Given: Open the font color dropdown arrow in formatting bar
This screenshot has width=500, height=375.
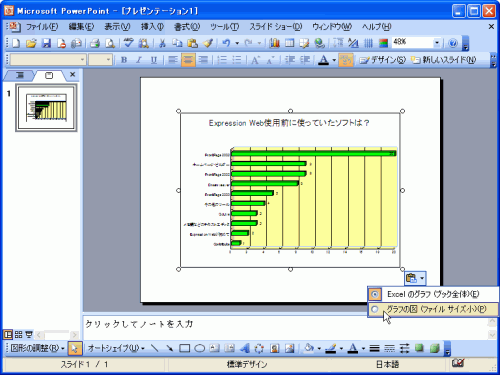Looking at the screenshot, I should (x=334, y=60).
